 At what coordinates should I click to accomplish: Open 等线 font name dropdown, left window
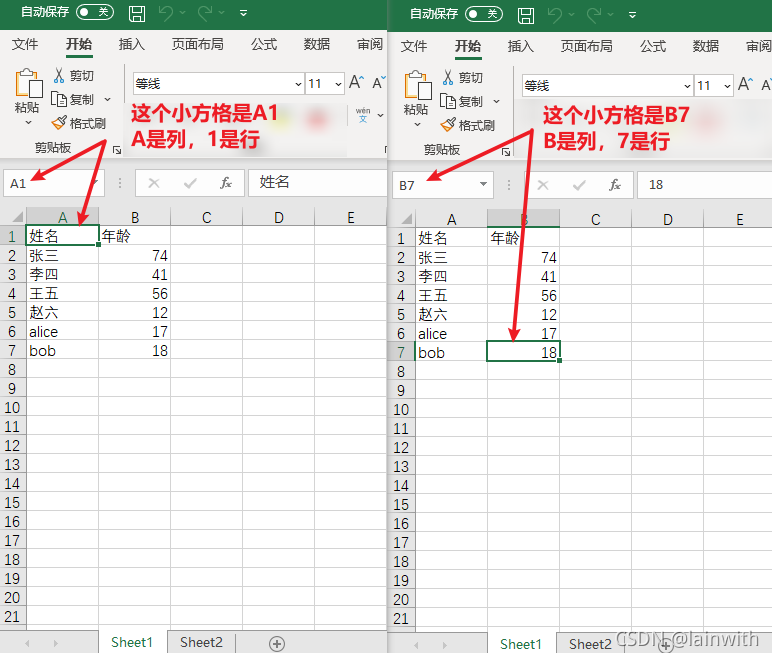[x=298, y=84]
